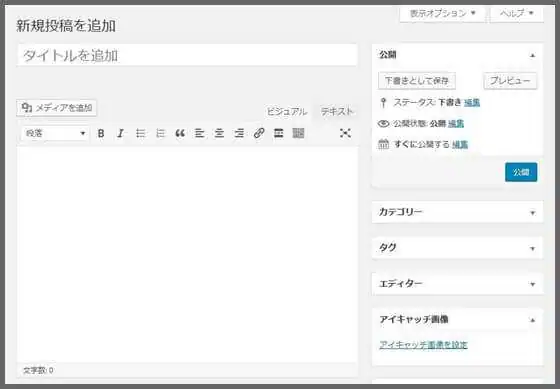Apply blockquote formatting
This screenshot has height=389, width=560.
click(180, 134)
